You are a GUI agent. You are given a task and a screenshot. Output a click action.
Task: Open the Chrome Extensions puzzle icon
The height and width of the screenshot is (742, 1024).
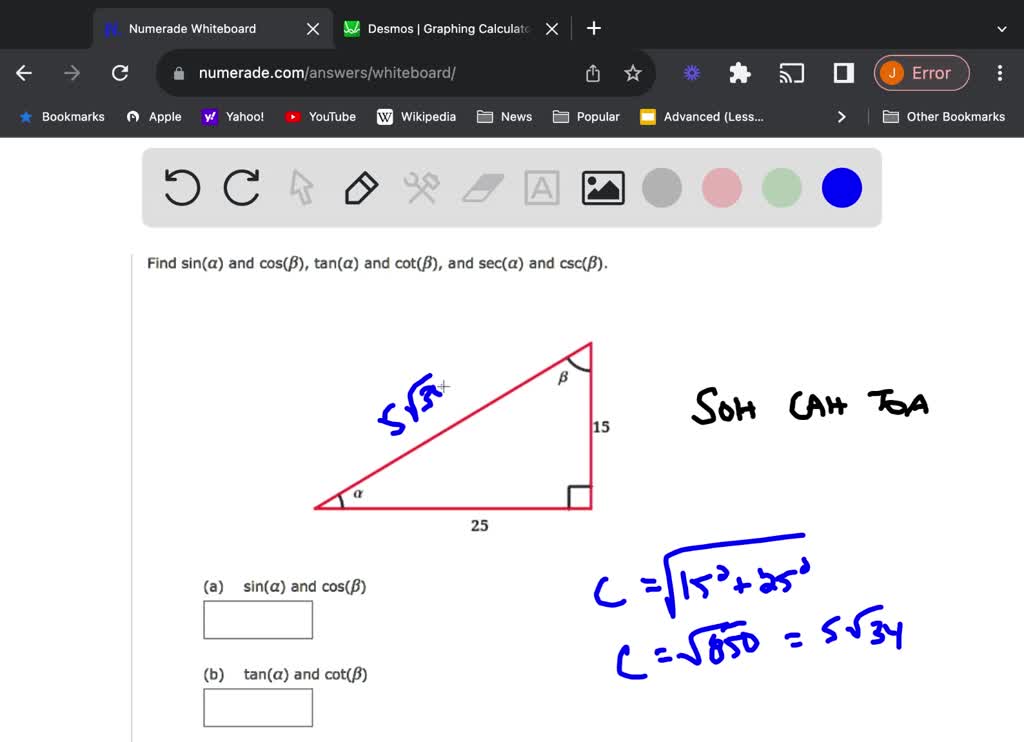[739, 72]
